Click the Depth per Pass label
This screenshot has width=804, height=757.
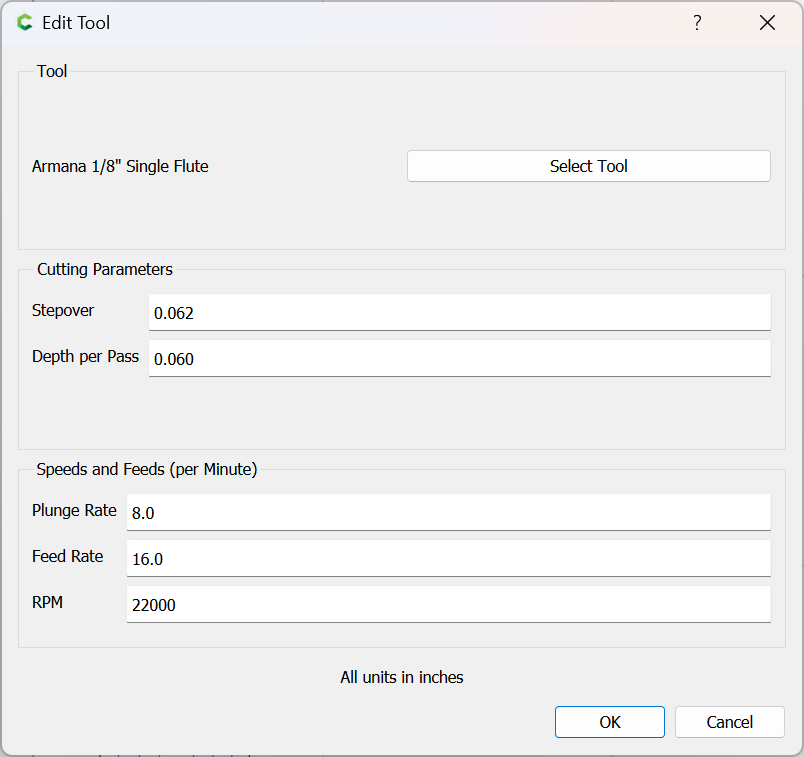coord(85,356)
